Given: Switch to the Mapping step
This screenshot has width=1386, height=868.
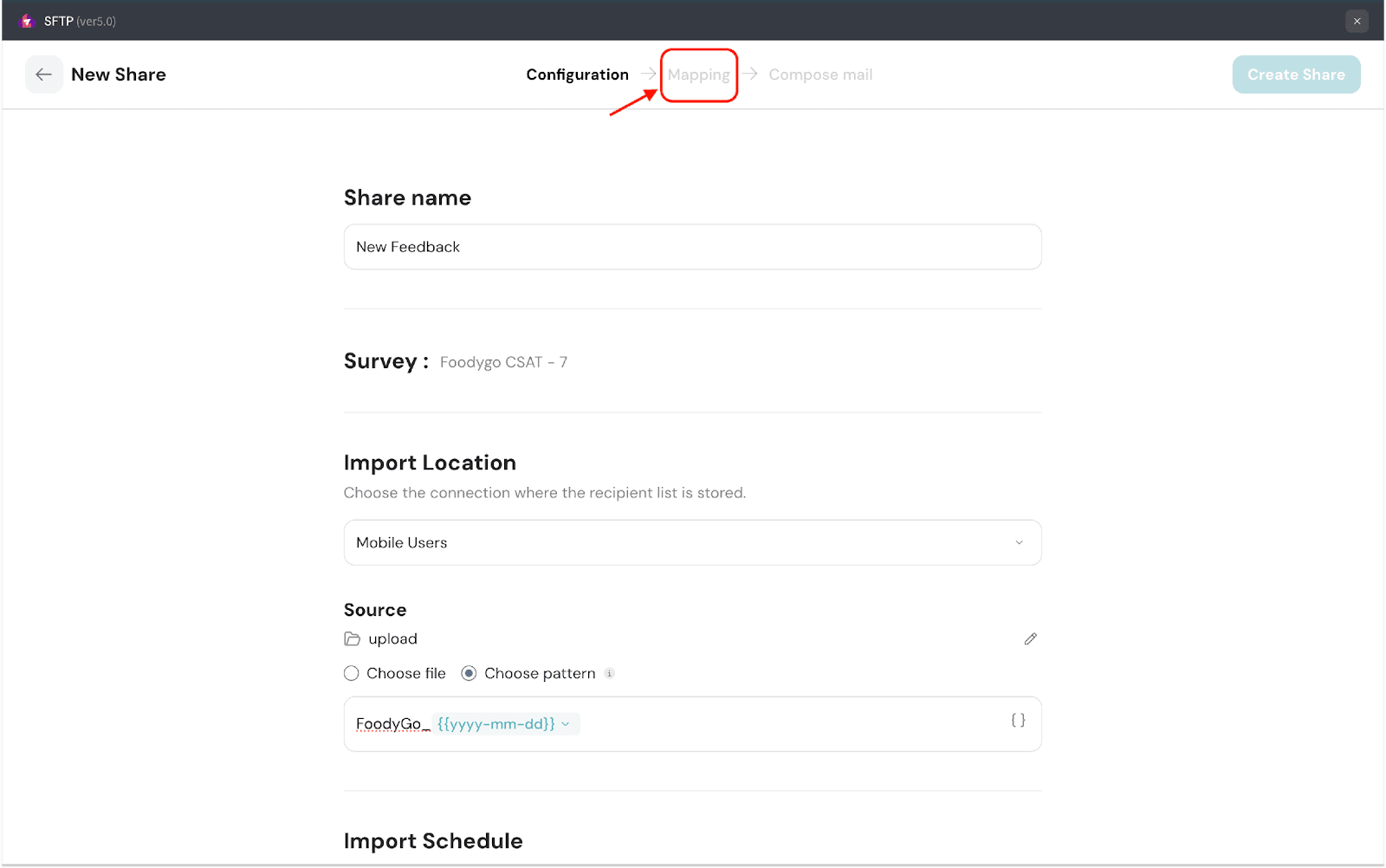Looking at the screenshot, I should coord(698,75).
